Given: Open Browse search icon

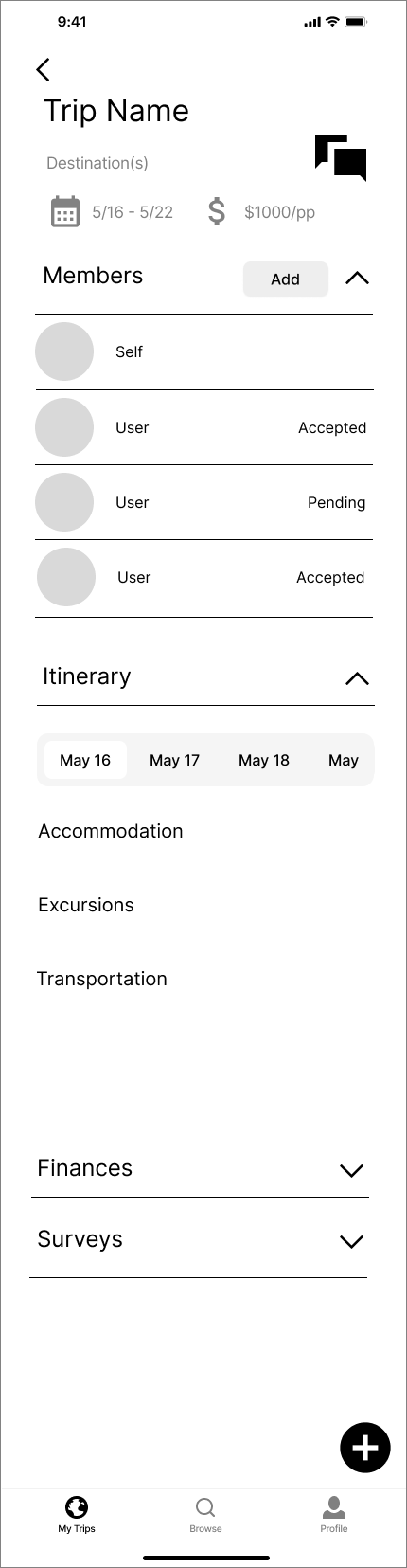Looking at the screenshot, I should coord(205,1507).
